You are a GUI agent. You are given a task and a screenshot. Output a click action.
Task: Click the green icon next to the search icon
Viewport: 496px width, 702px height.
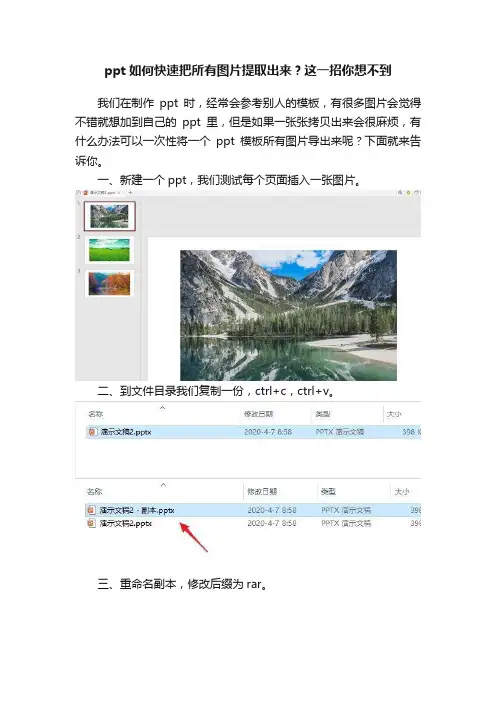pyautogui.click(x=408, y=193)
